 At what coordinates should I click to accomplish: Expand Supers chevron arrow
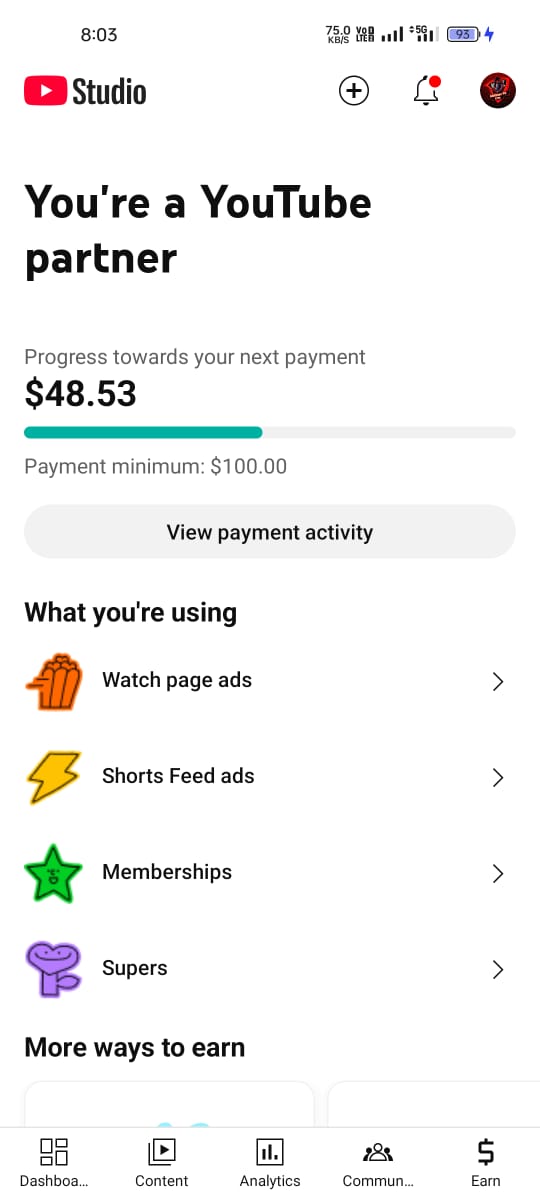(498, 969)
